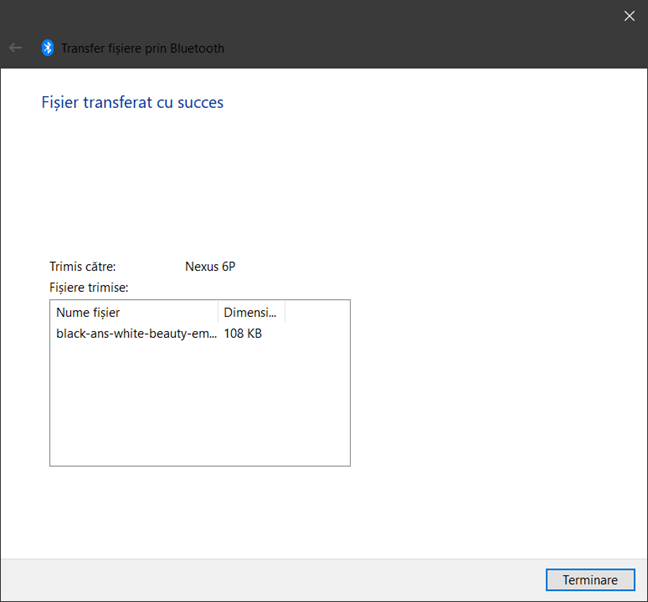Click divider between Nume fișier and Dimensi columns

218,313
